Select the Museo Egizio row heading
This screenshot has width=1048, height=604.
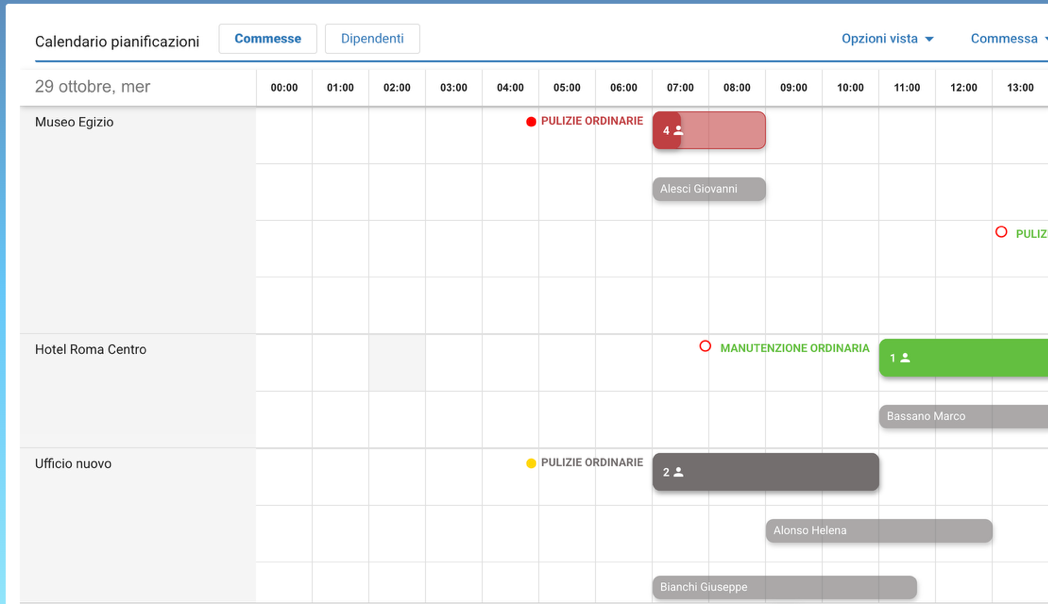click(75, 122)
